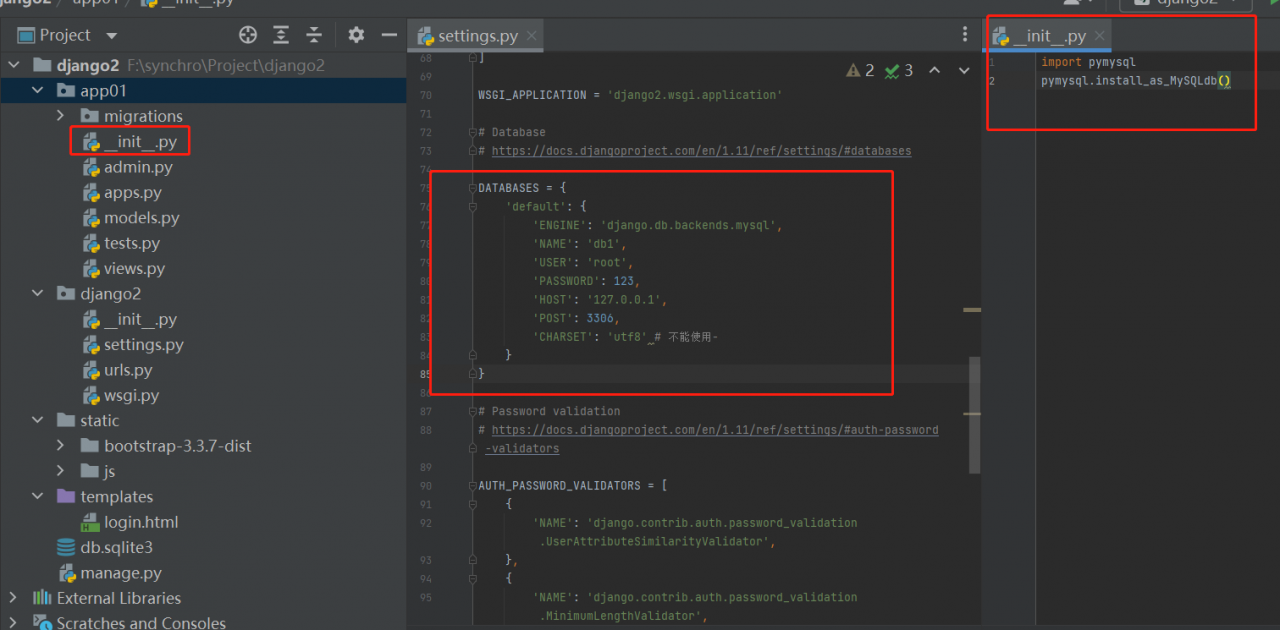Image resolution: width=1280 pixels, height=630 pixels.
Task: Select login.html in templates folder
Action: [x=141, y=522]
